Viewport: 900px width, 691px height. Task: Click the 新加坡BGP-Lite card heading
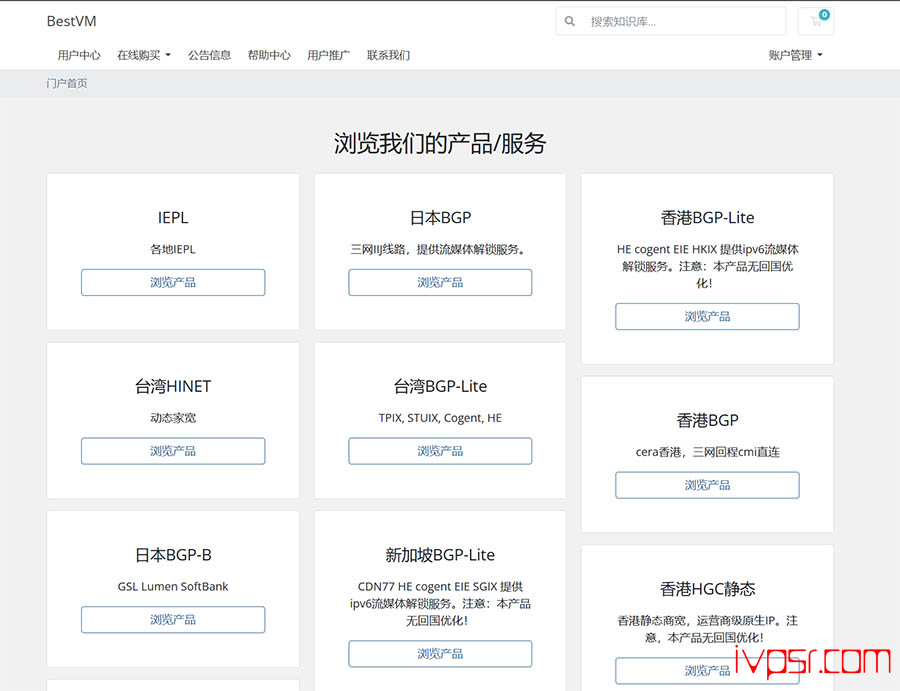(x=440, y=555)
